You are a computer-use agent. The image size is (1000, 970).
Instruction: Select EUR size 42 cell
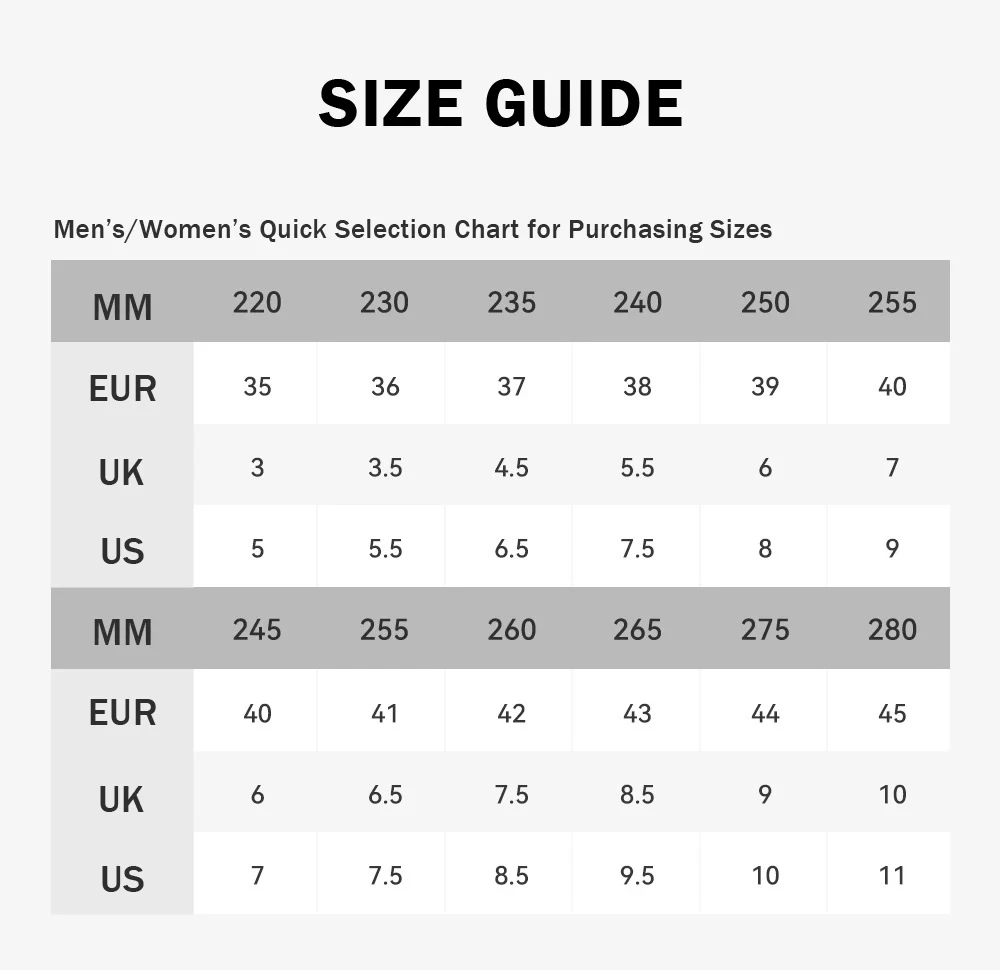click(511, 712)
